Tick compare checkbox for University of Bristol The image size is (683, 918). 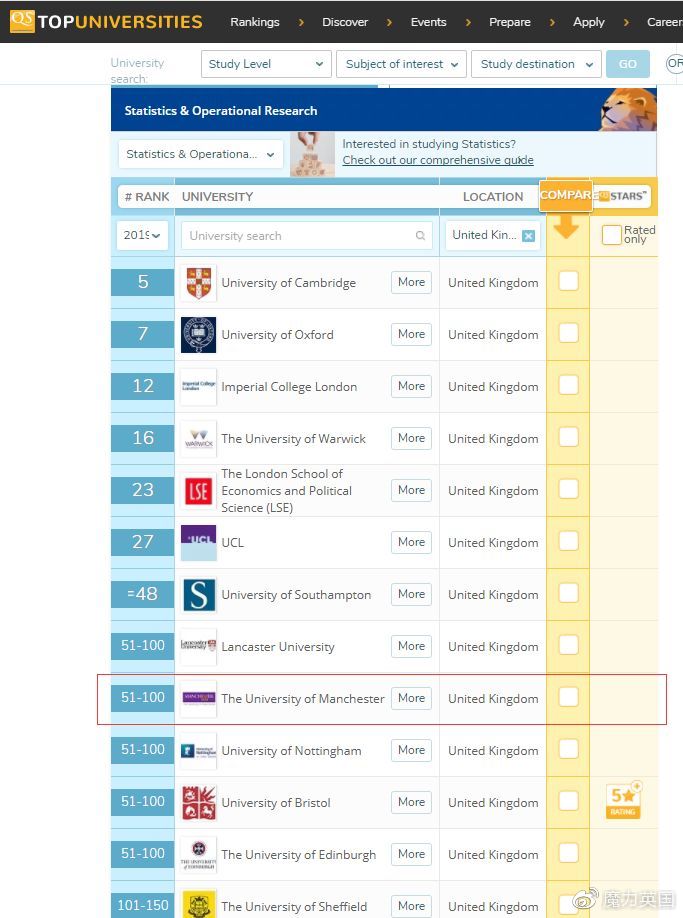pos(568,801)
